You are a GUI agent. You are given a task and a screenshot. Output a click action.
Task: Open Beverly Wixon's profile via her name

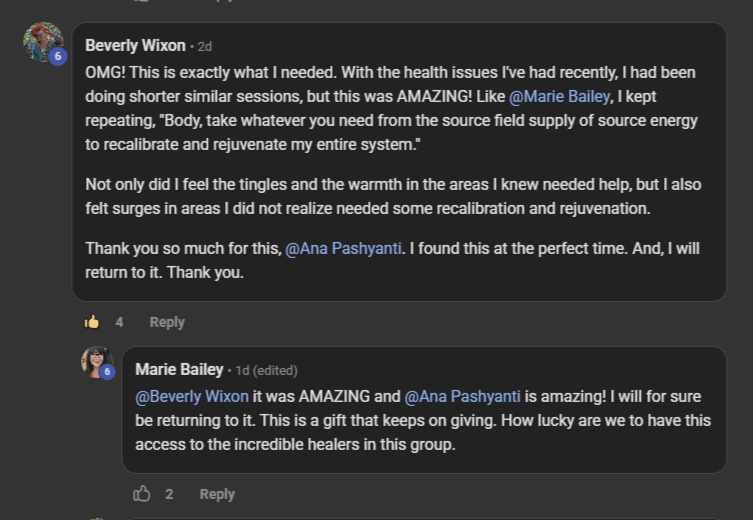point(135,46)
